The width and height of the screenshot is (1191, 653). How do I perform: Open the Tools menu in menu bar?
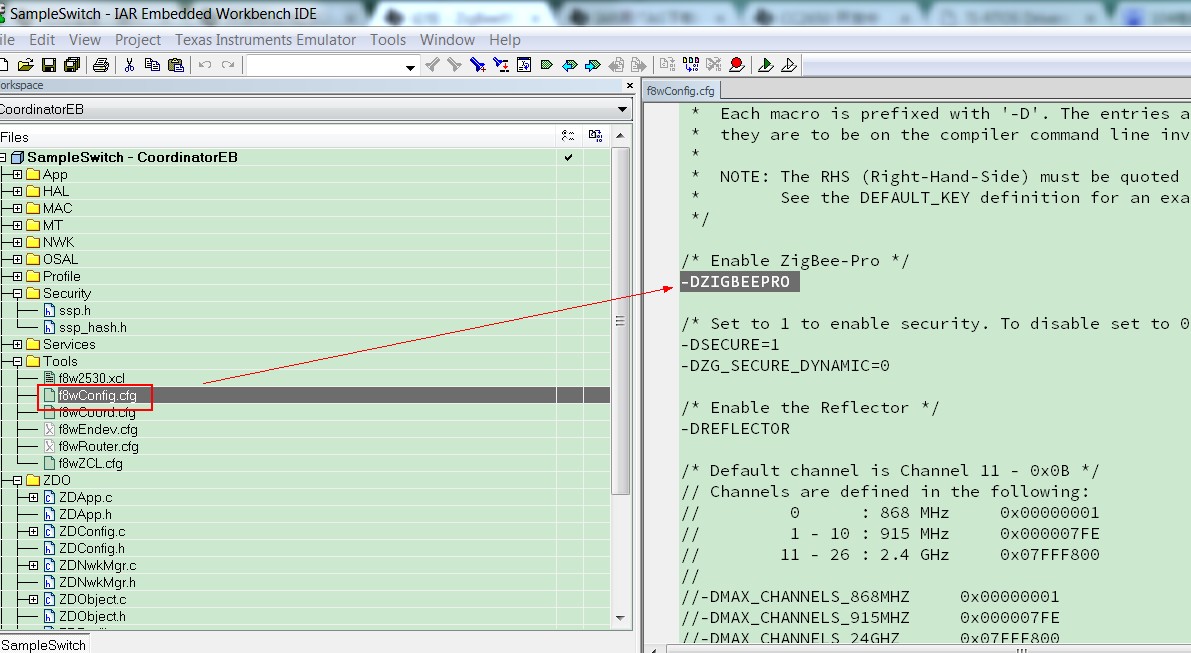coord(388,39)
